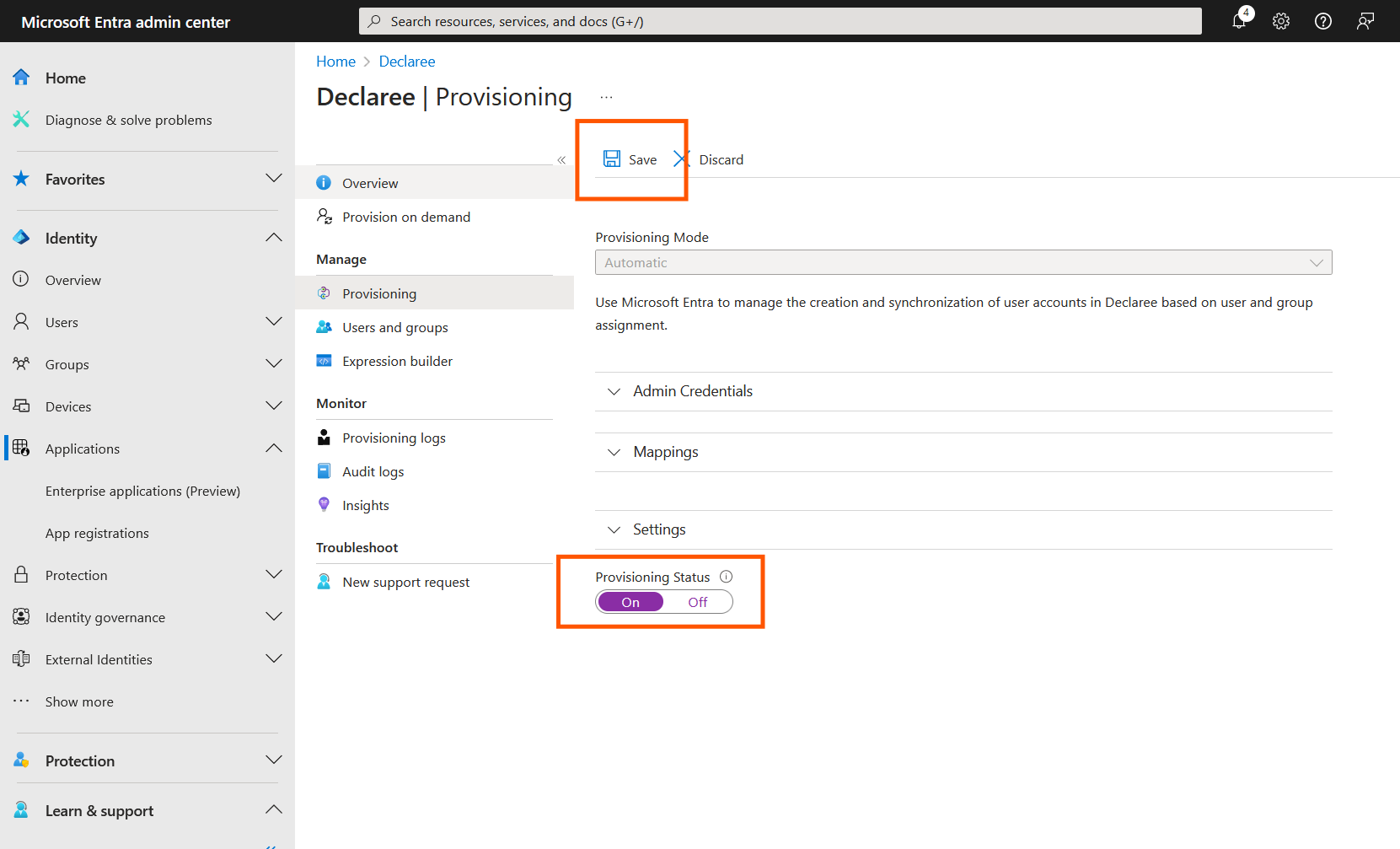Open the portal settings gear icon
This screenshot has width=1400, height=849.
[x=1281, y=21]
